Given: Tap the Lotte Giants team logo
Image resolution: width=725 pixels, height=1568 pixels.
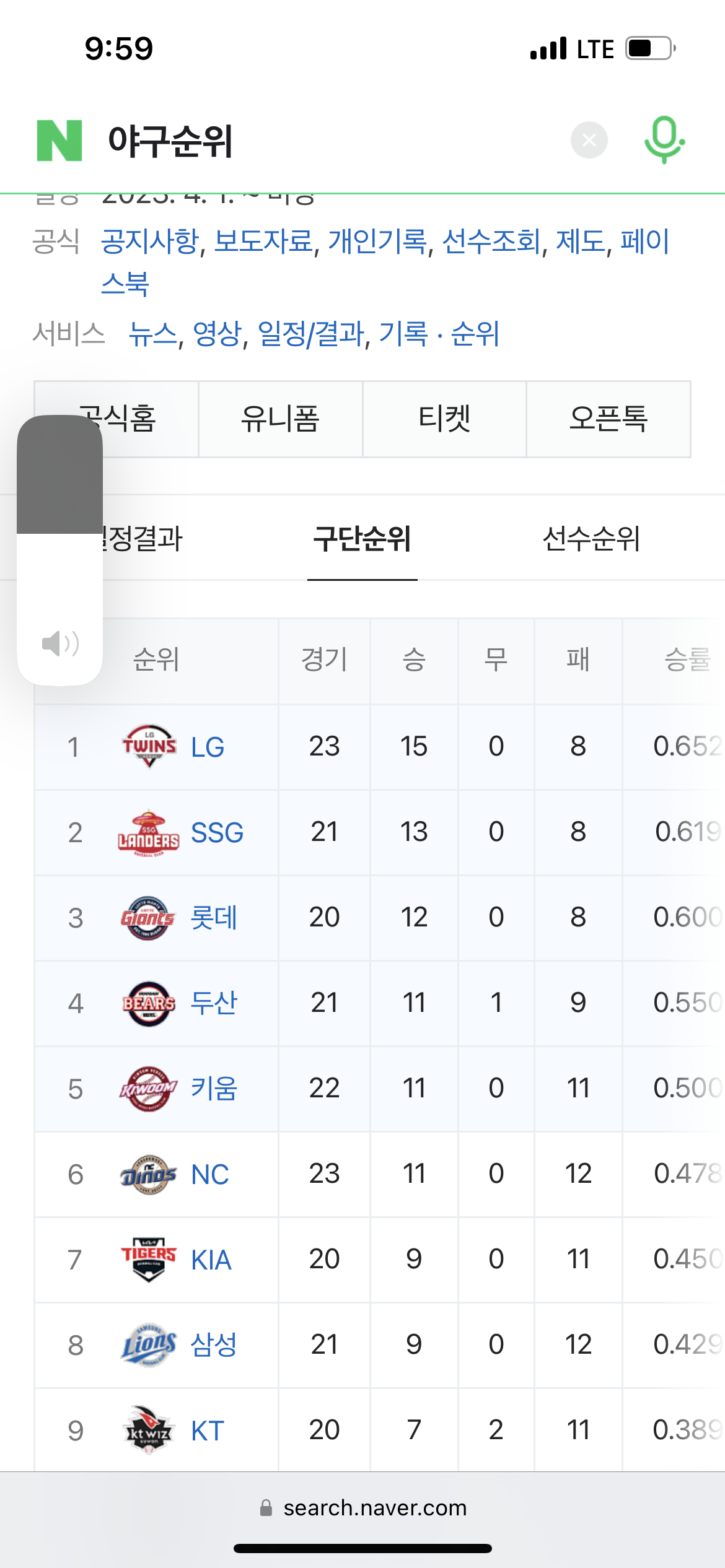Looking at the screenshot, I should (x=148, y=918).
